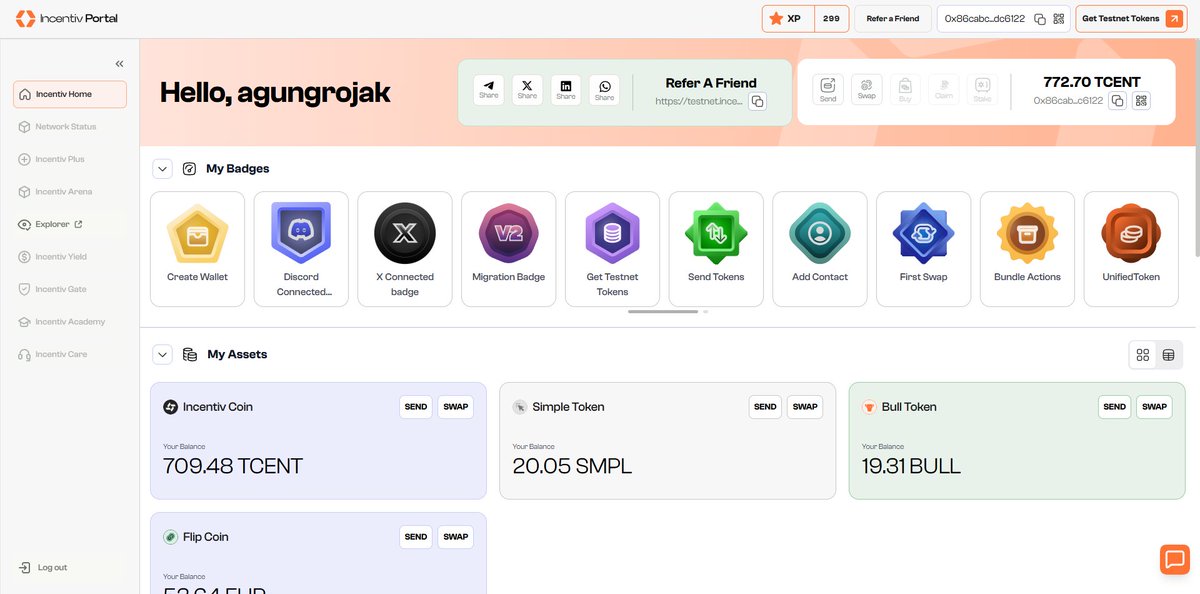Click the 772.70 TCENT total balance
1200x594 pixels.
tap(1092, 82)
